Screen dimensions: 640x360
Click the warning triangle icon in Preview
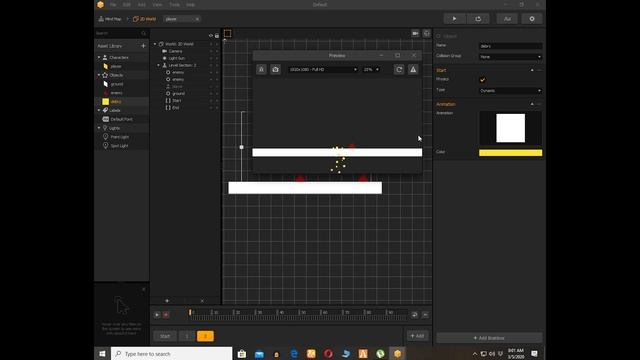click(x=413, y=69)
